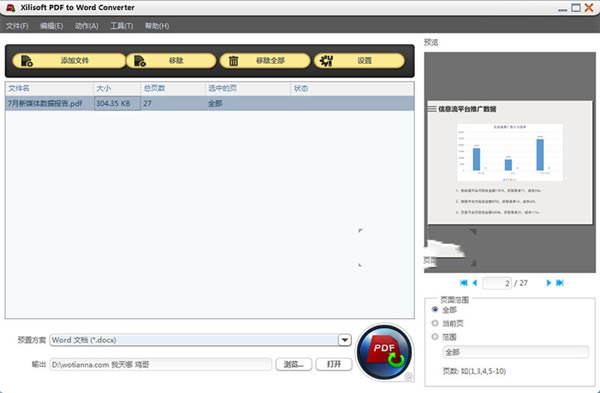Click the Status (状态) column header
Image resolution: width=600 pixels, height=393 pixels.
pos(352,88)
